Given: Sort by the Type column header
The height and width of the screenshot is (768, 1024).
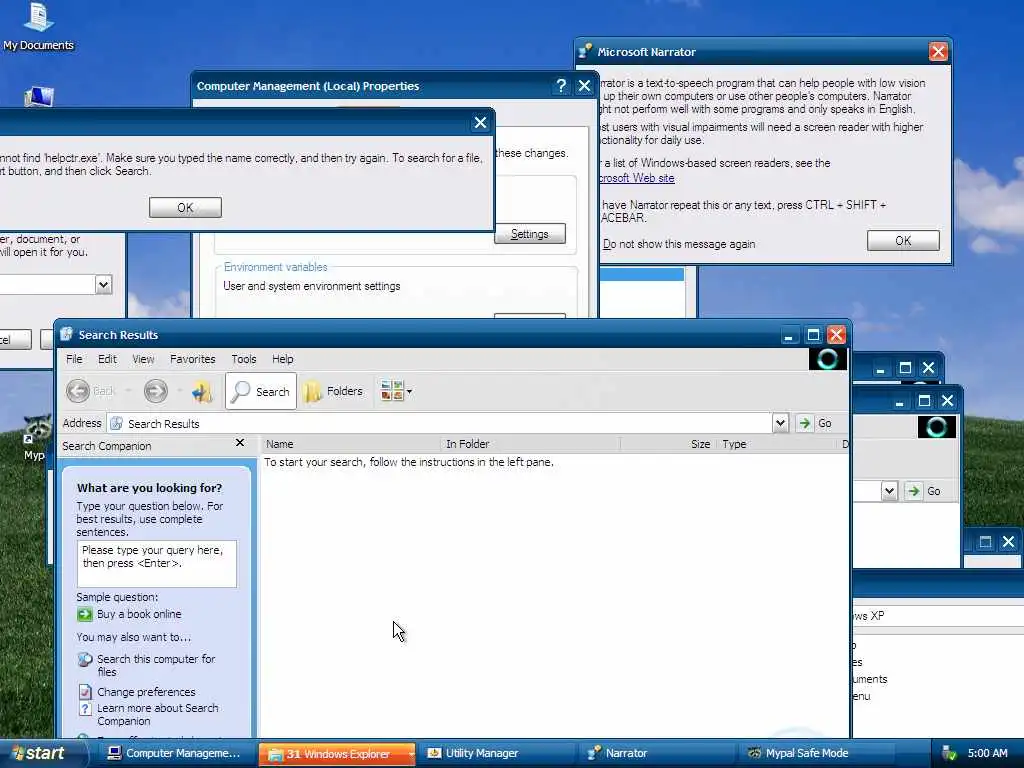Looking at the screenshot, I should tap(776, 444).
